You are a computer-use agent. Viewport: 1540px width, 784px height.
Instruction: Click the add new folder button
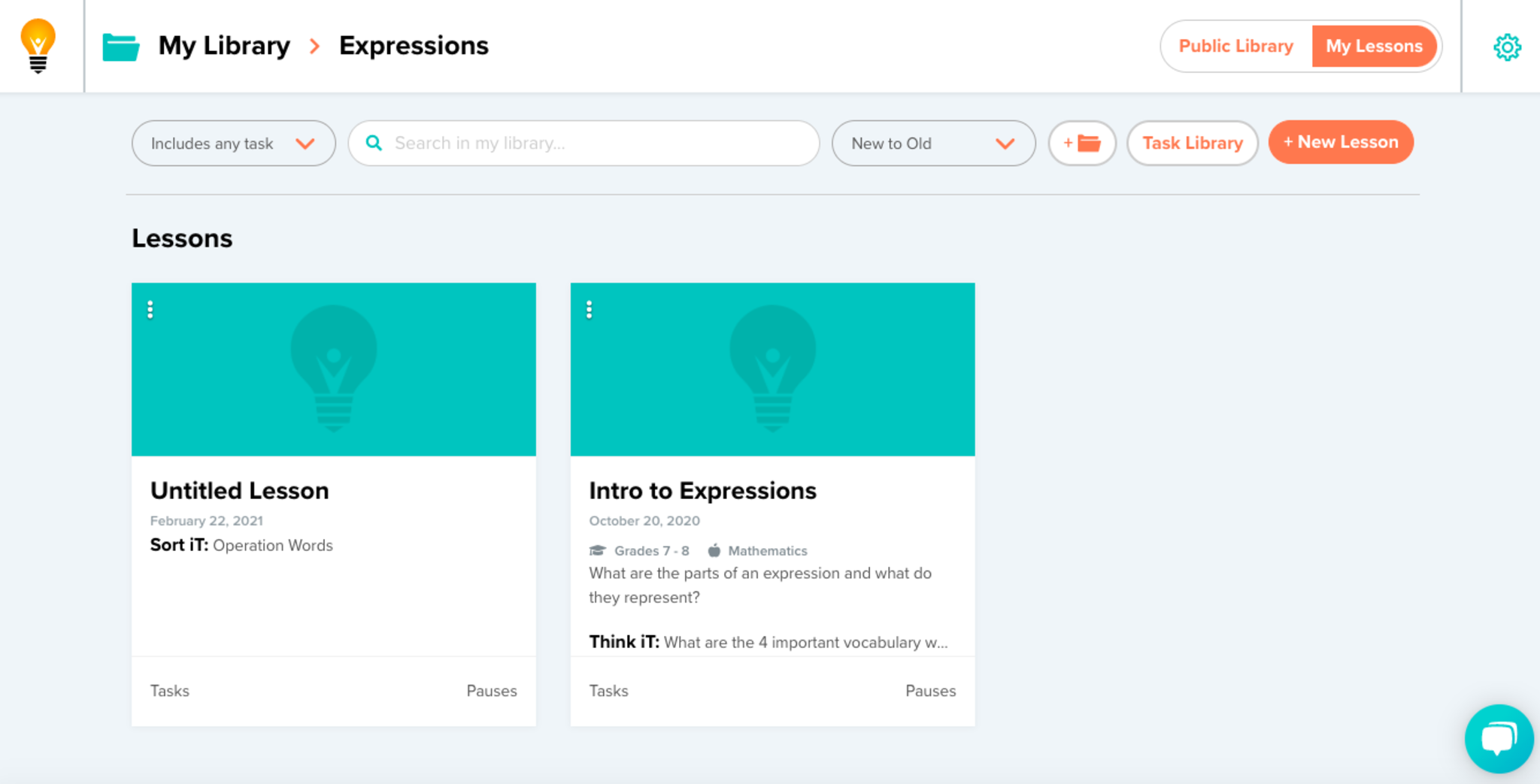(1081, 143)
